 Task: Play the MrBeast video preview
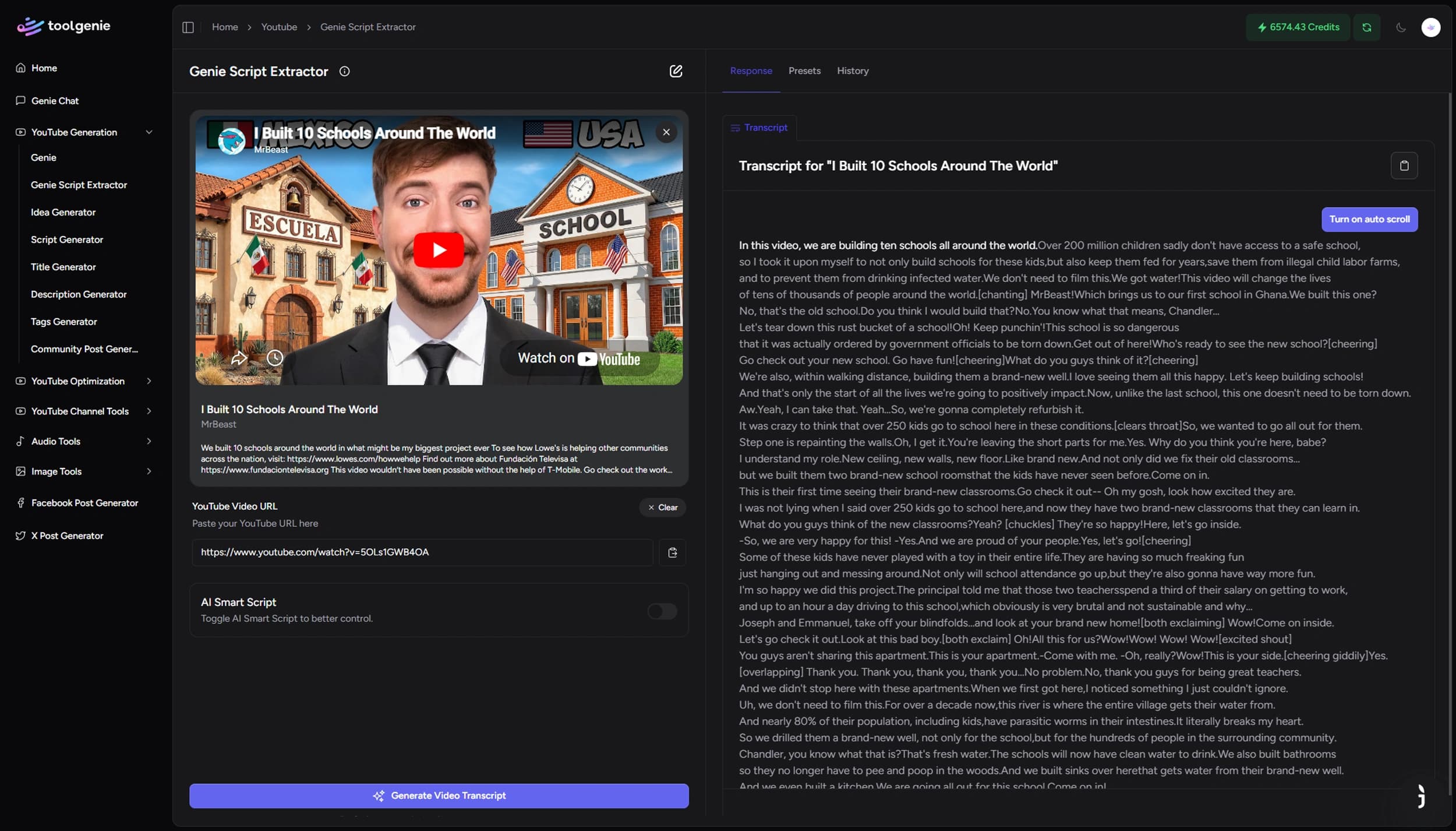[439, 250]
